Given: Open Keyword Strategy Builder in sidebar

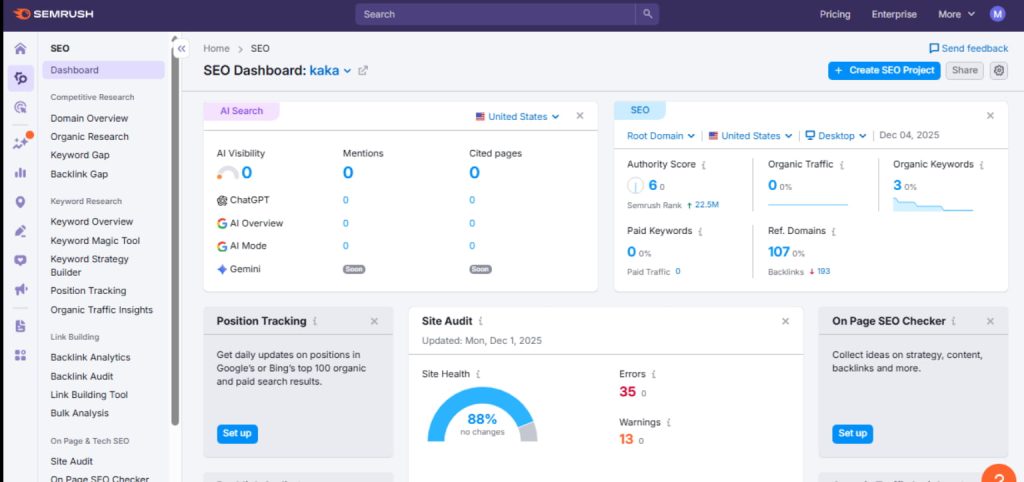Looking at the screenshot, I should pyautogui.click(x=89, y=265).
